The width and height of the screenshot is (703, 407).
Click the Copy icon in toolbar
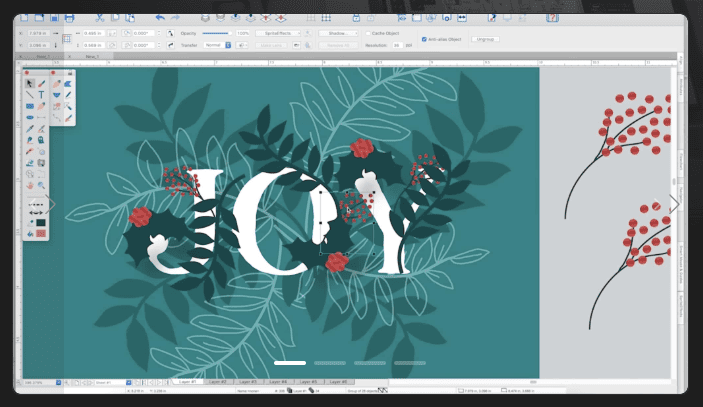click(115, 18)
